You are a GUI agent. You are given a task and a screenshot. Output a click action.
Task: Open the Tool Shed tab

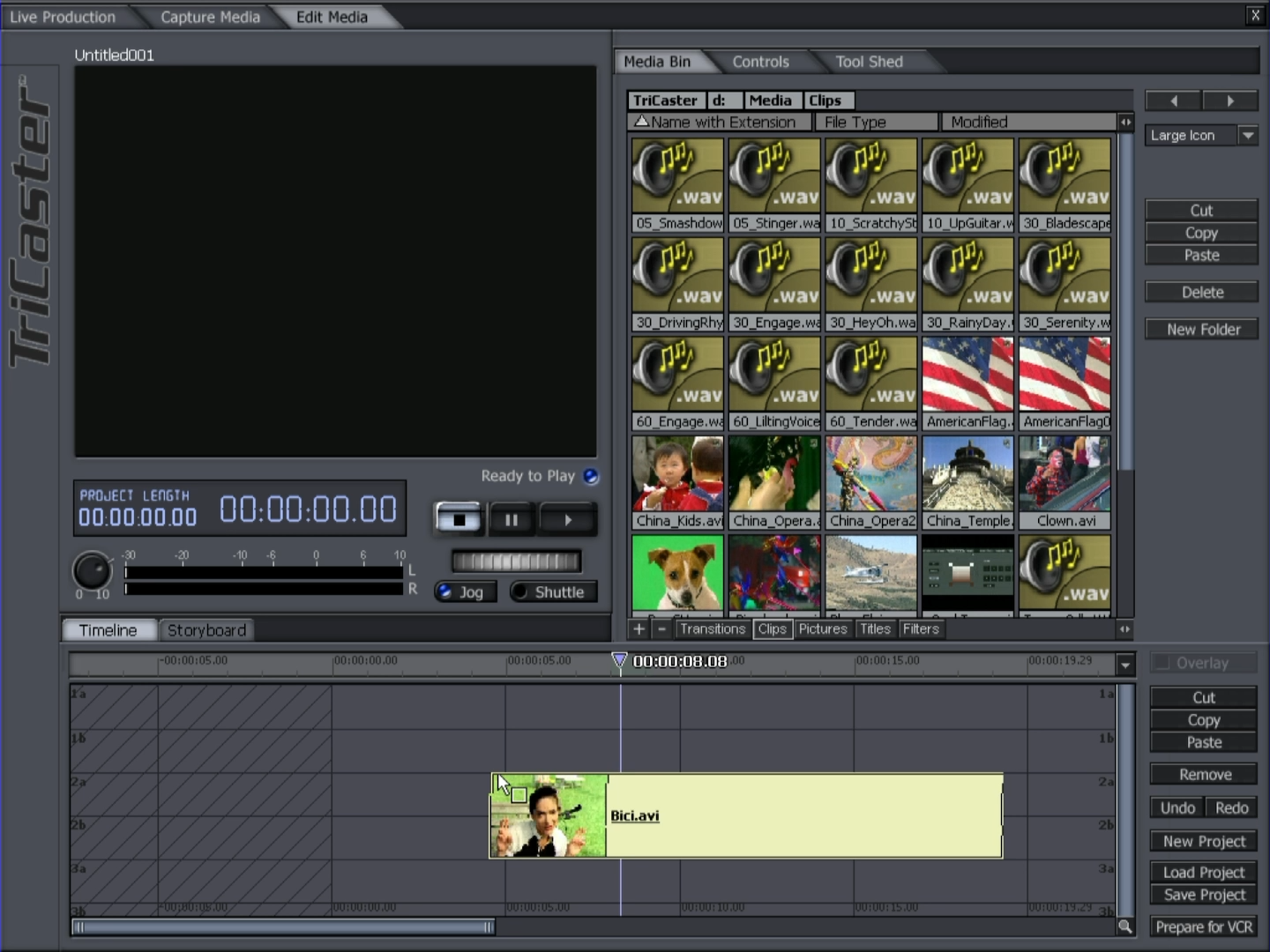(870, 62)
